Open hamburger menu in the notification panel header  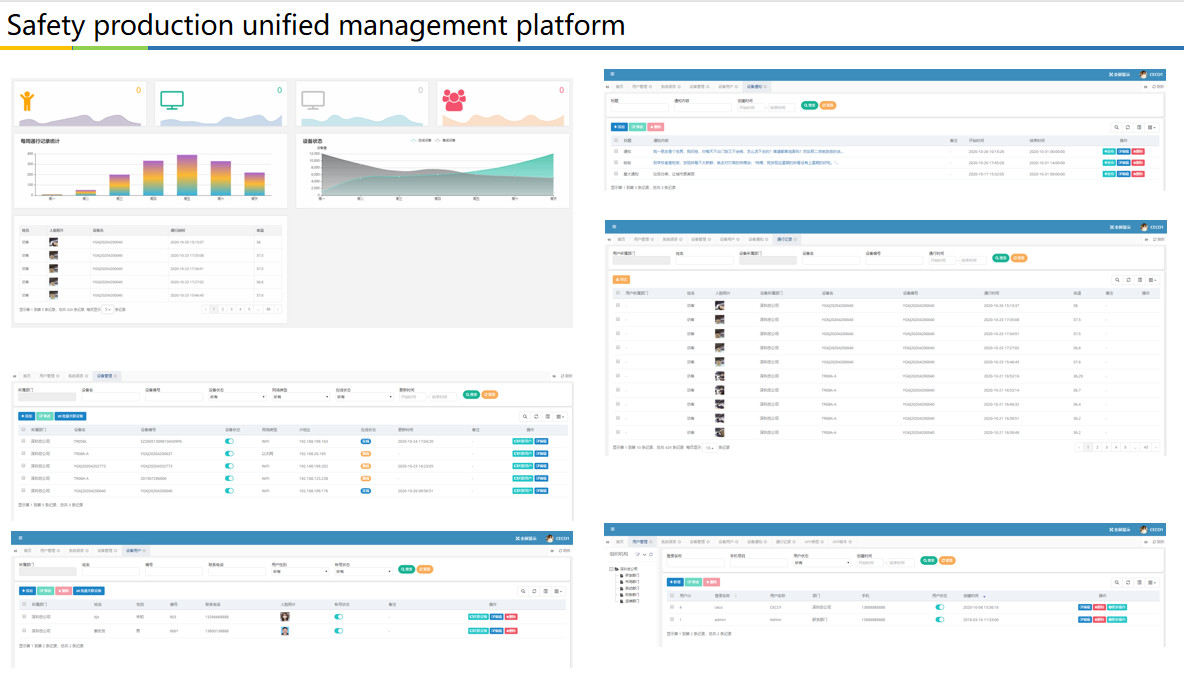point(612,74)
